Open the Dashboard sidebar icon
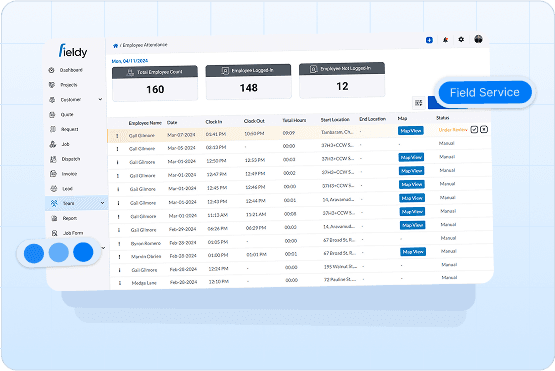This screenshot has height=371, width=555. click(x=51, y=70)
